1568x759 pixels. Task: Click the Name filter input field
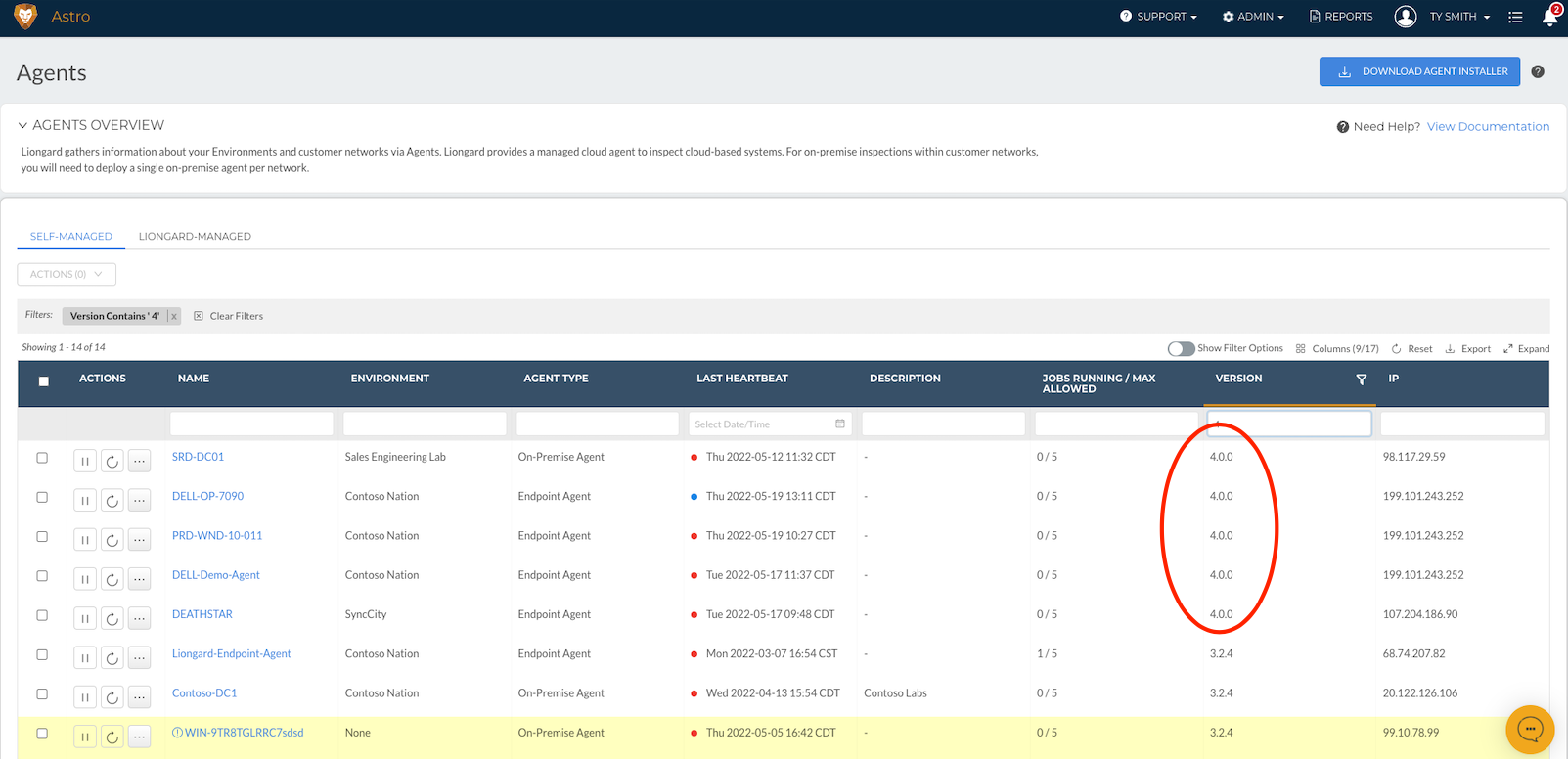point(251,424)
